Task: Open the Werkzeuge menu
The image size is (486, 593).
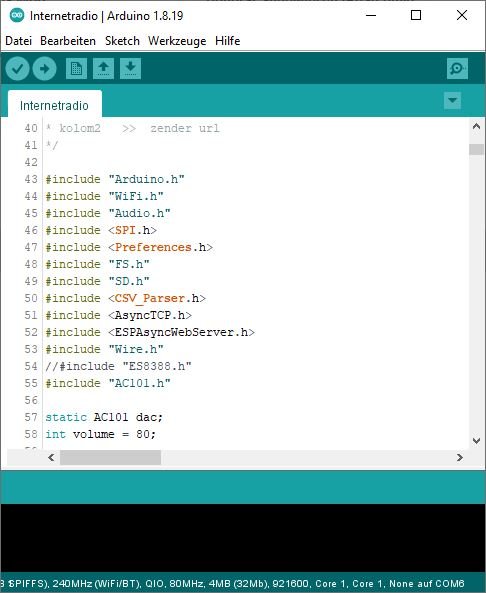Action: 177,40
